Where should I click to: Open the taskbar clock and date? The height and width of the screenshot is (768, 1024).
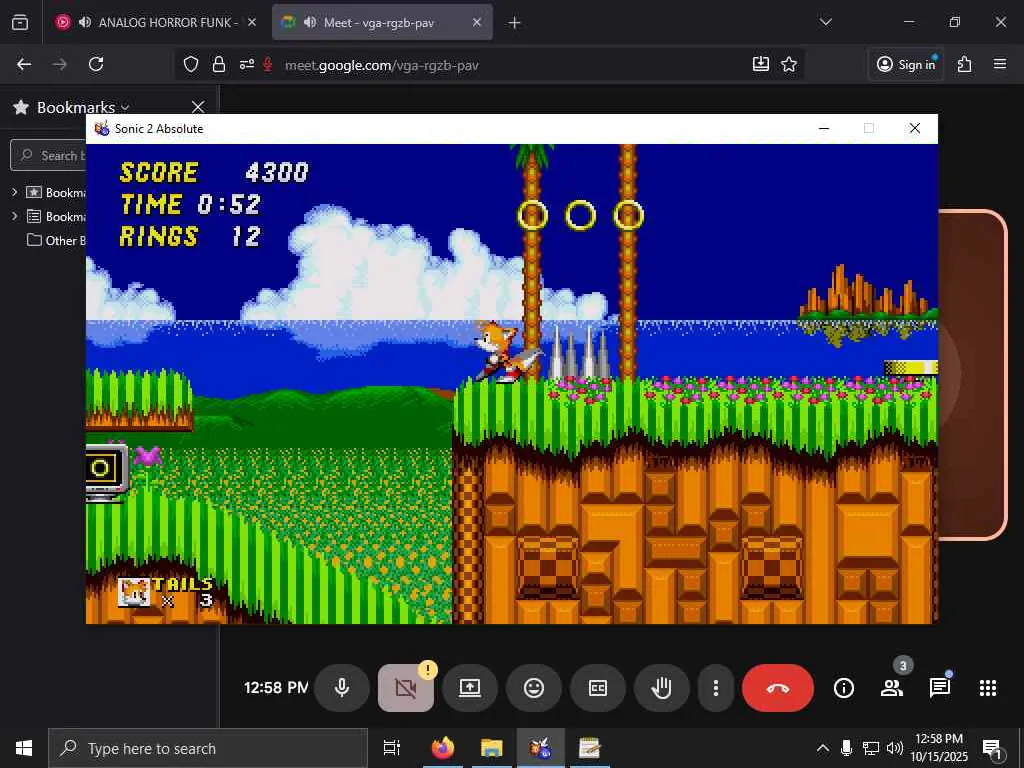[939, 748]
